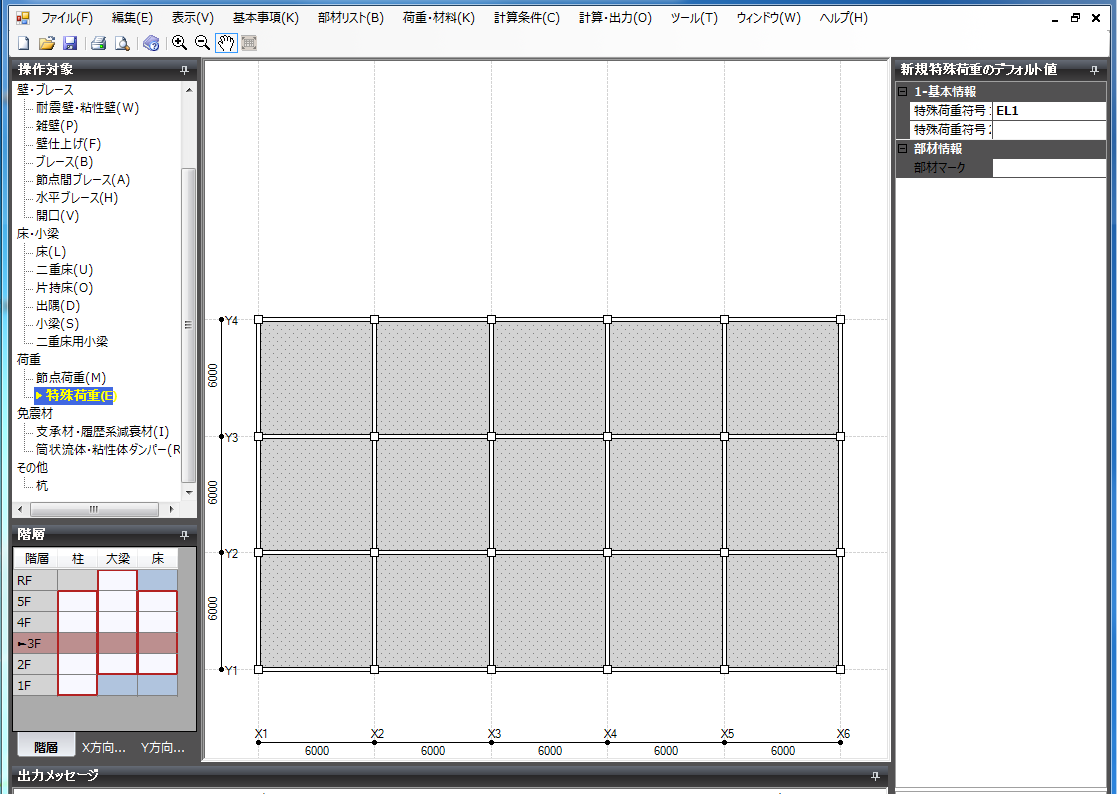
Task: Select 支承材・履歴系減衰材(I) in tree
Action: click(103, 432)
